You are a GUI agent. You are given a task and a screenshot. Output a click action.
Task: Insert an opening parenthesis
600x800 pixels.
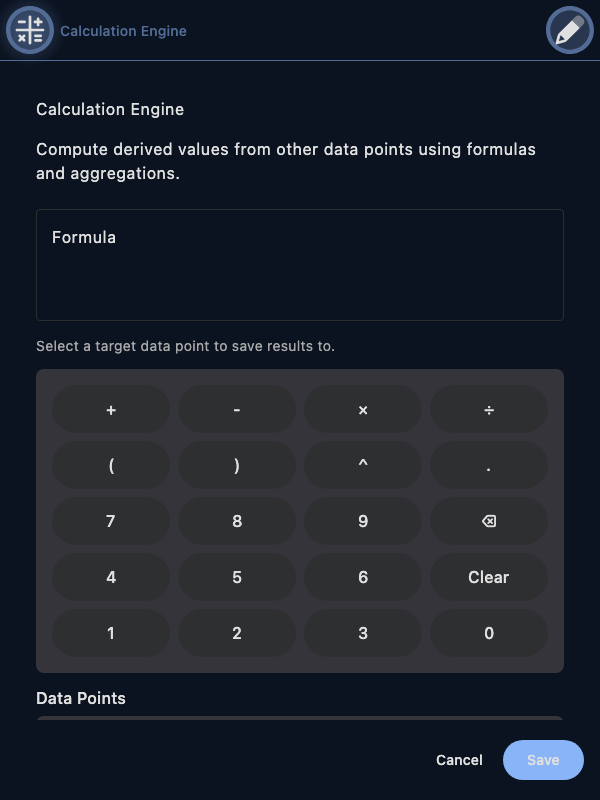click(110, 465)
